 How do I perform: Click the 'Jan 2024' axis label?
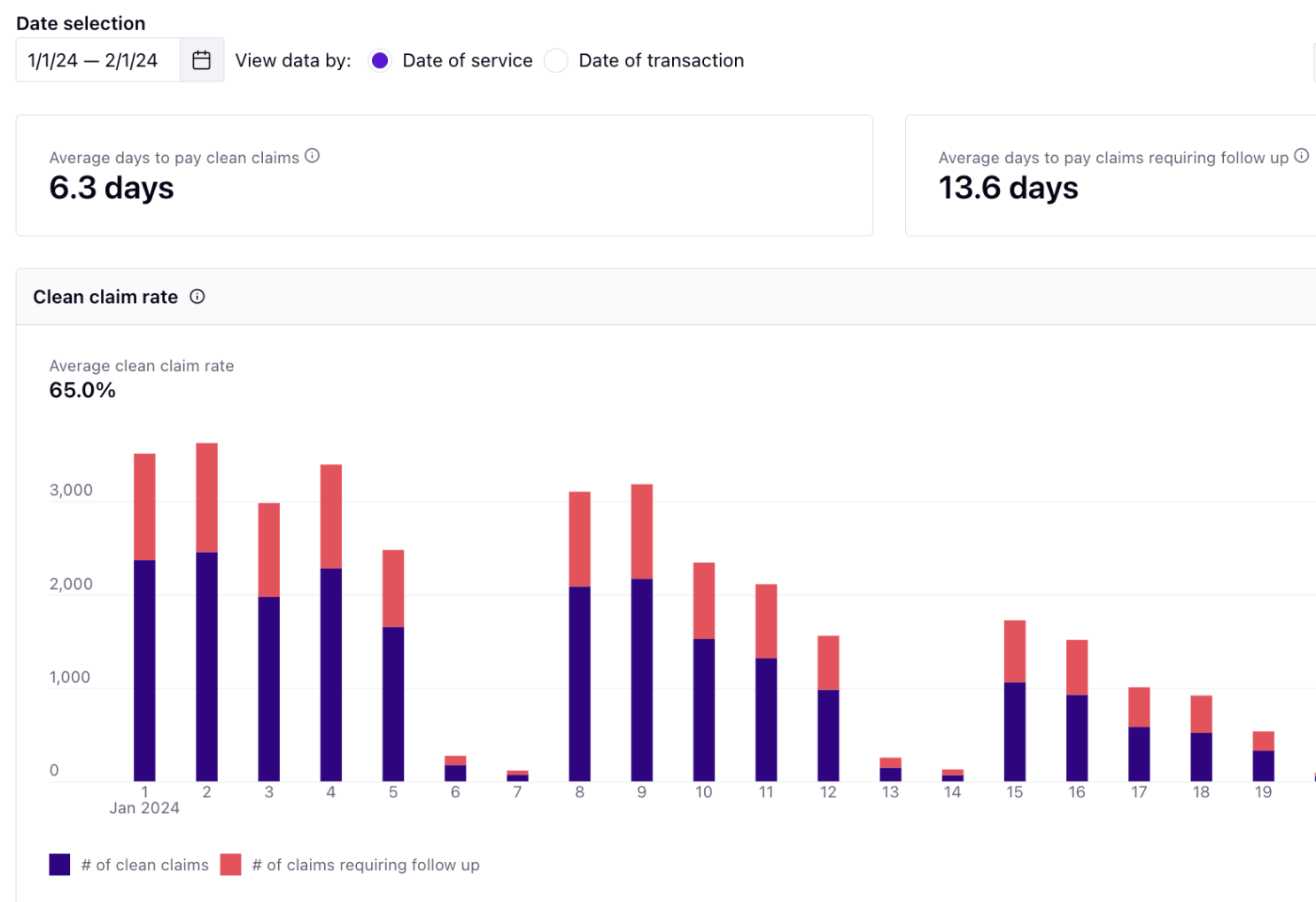pos(144,808)
